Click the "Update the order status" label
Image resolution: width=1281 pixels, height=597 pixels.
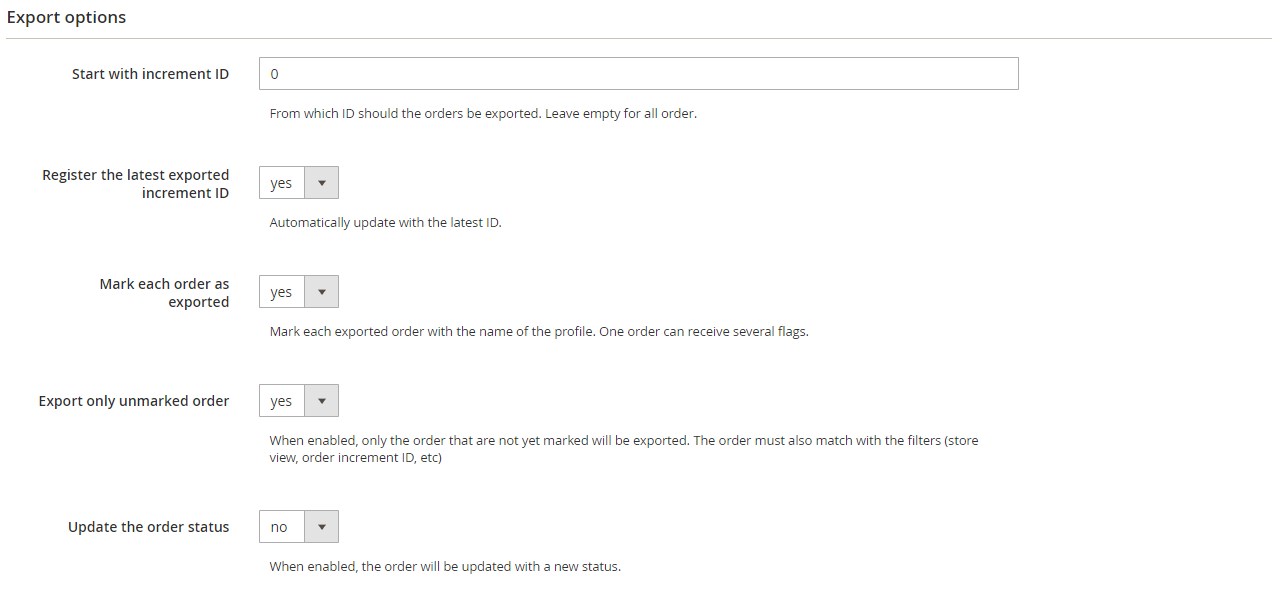(x=148, y=527)
